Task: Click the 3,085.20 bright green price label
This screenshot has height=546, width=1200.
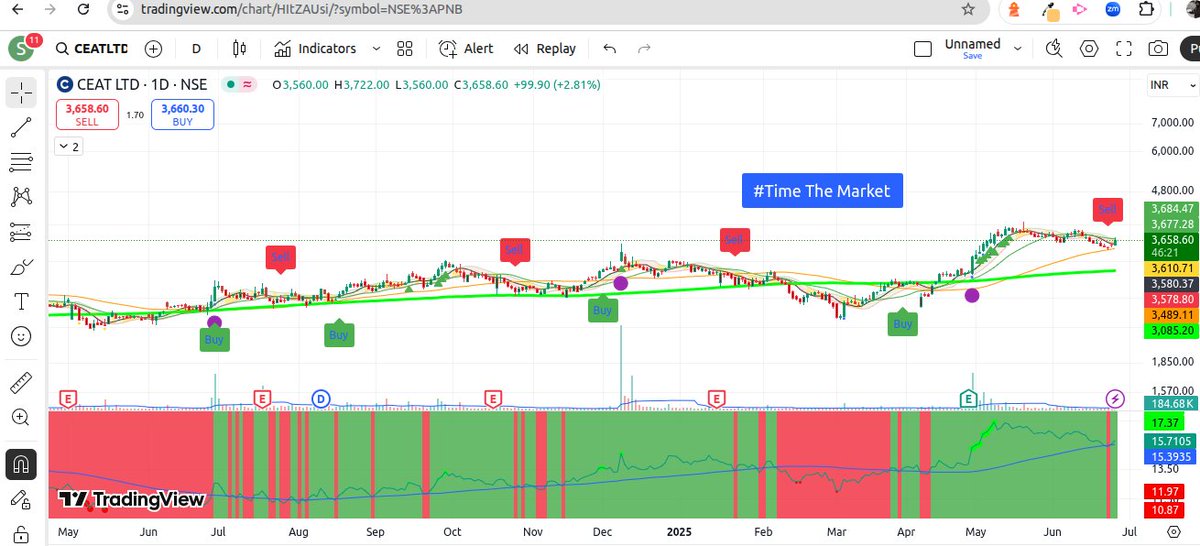Action: 1173,329
